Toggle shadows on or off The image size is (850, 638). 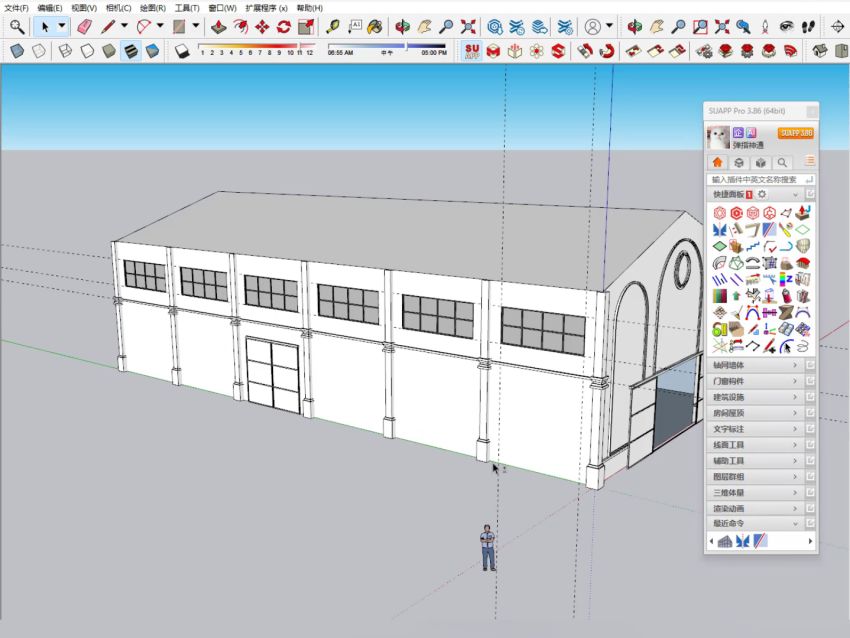pos(182,51)
